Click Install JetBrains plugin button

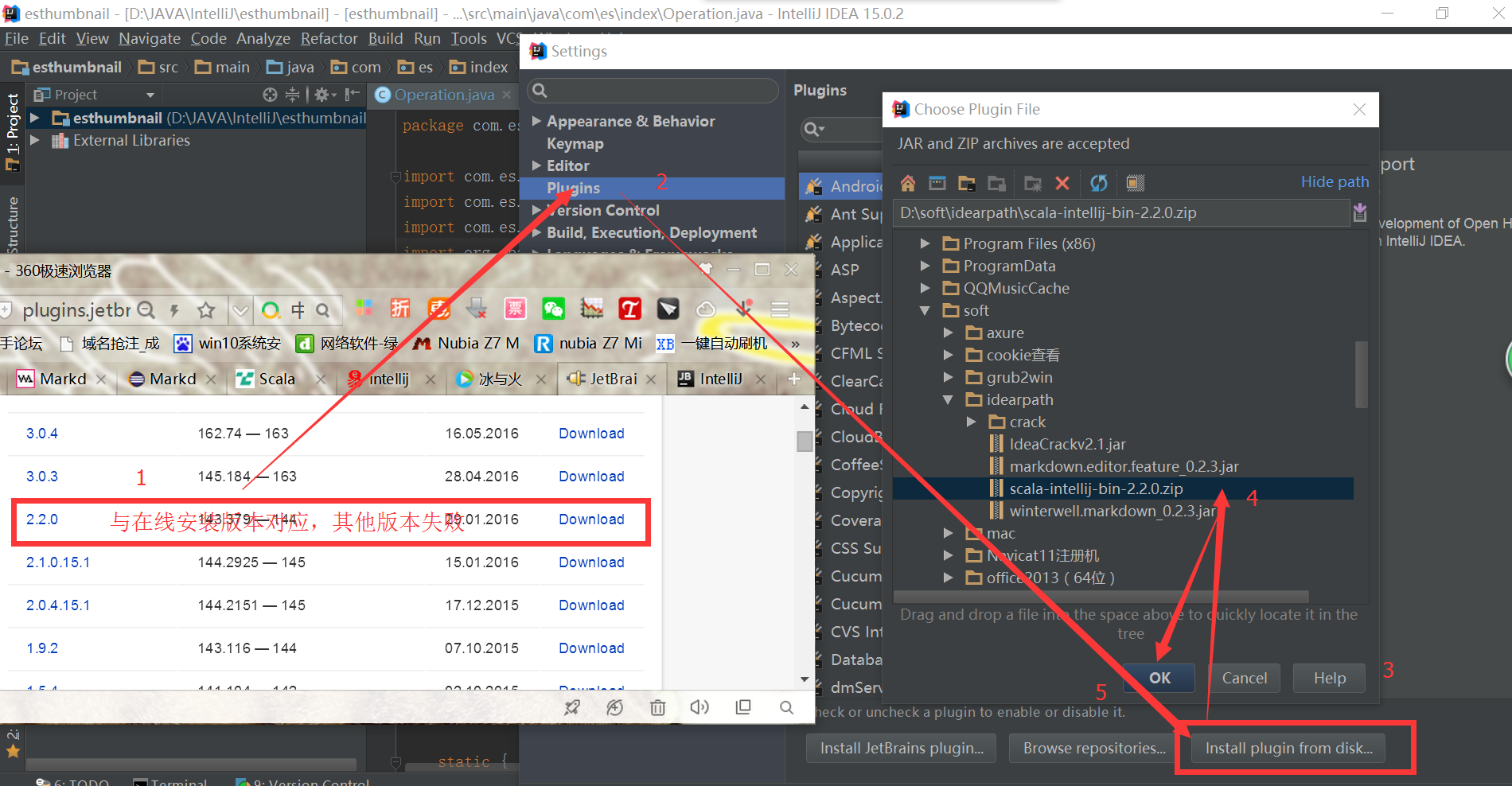pos(902,748)
